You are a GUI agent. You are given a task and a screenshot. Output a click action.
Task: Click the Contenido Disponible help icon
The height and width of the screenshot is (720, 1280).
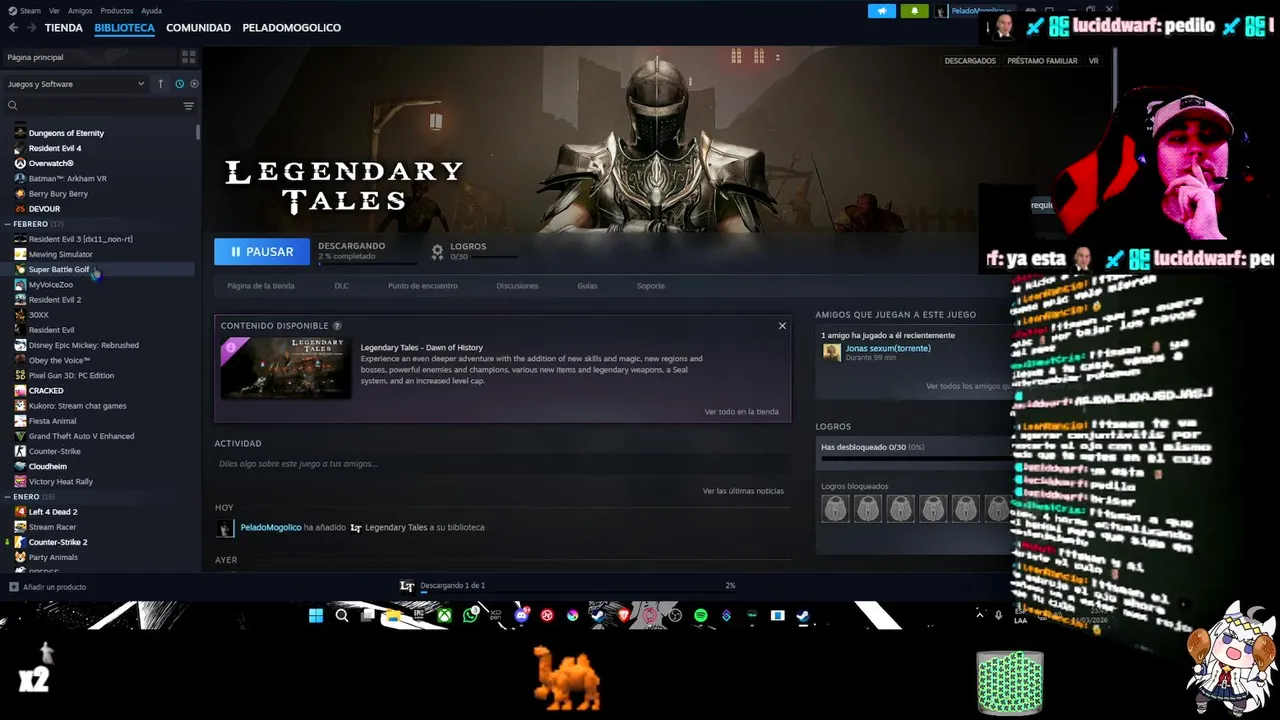pos(337,326)
